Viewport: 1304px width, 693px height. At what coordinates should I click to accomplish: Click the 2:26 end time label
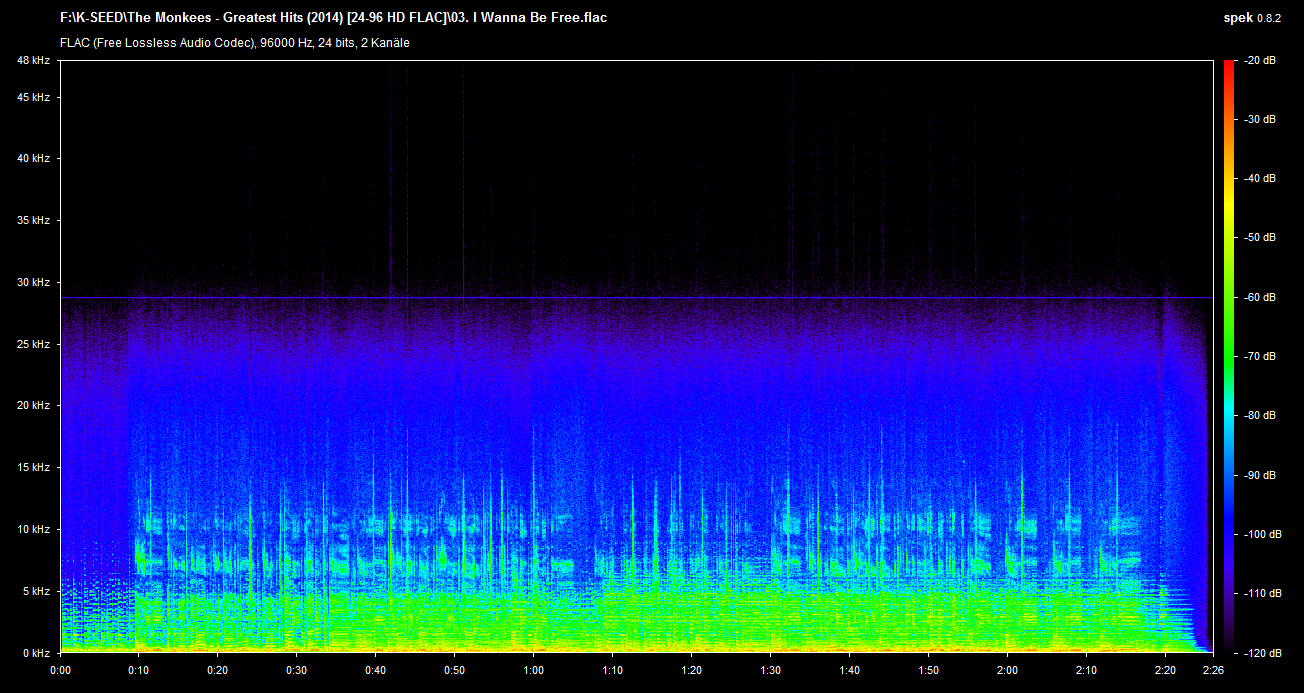1213,670
